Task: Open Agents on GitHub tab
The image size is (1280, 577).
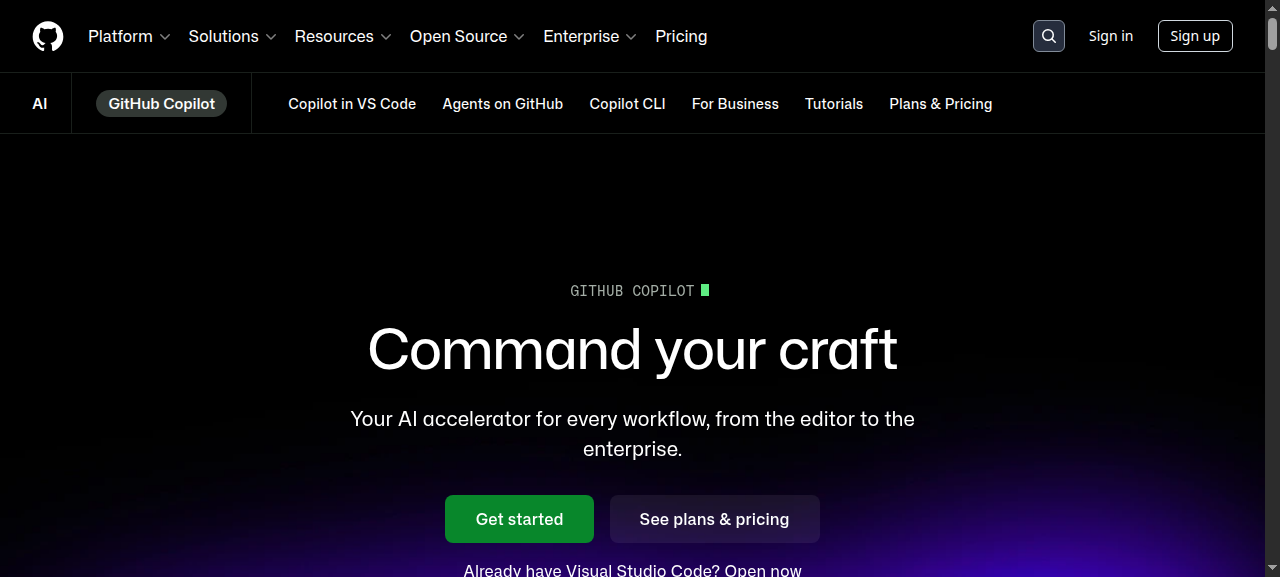Action: [503, 104]
